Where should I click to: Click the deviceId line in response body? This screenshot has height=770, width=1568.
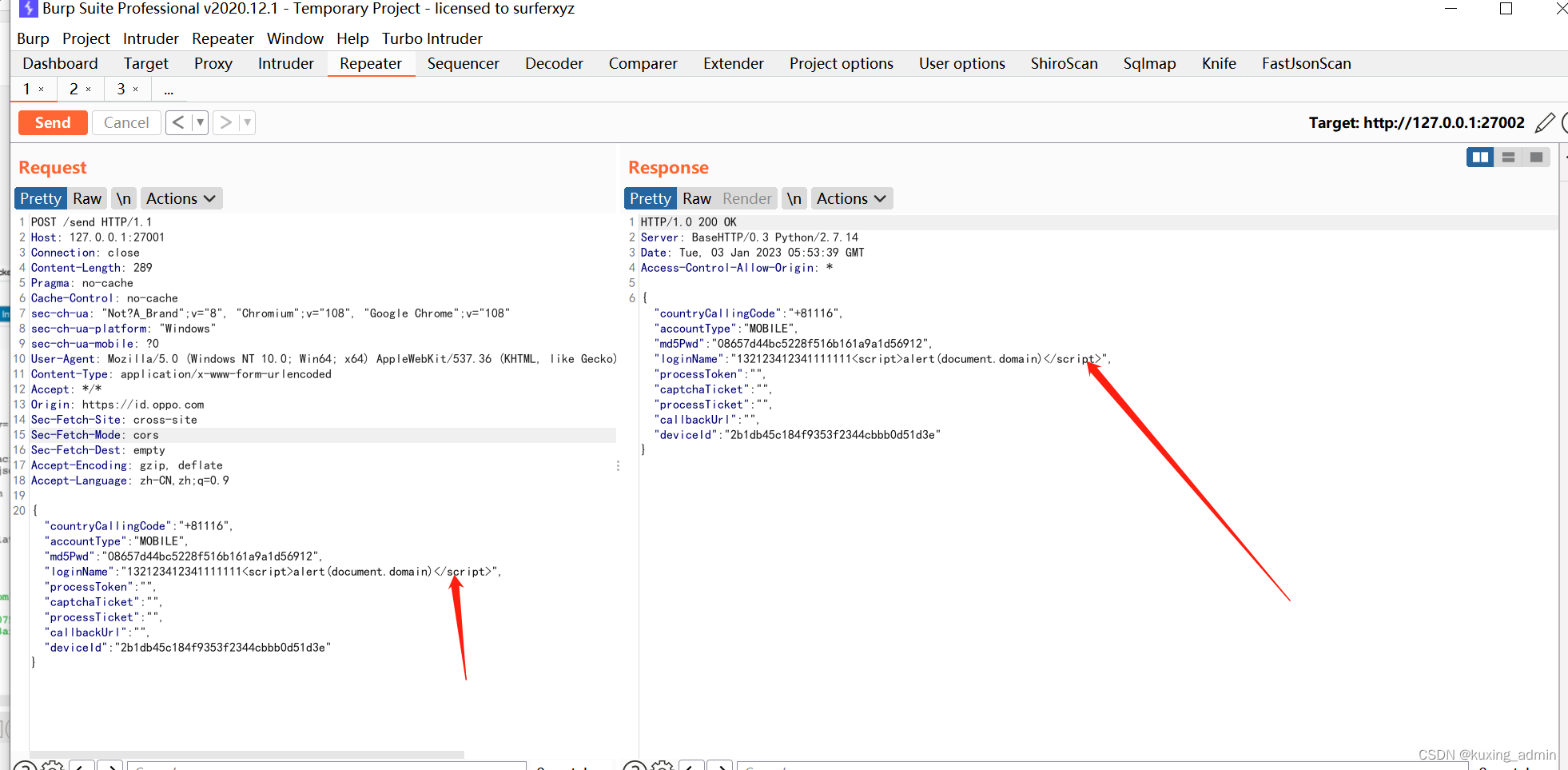click(797, 435)
